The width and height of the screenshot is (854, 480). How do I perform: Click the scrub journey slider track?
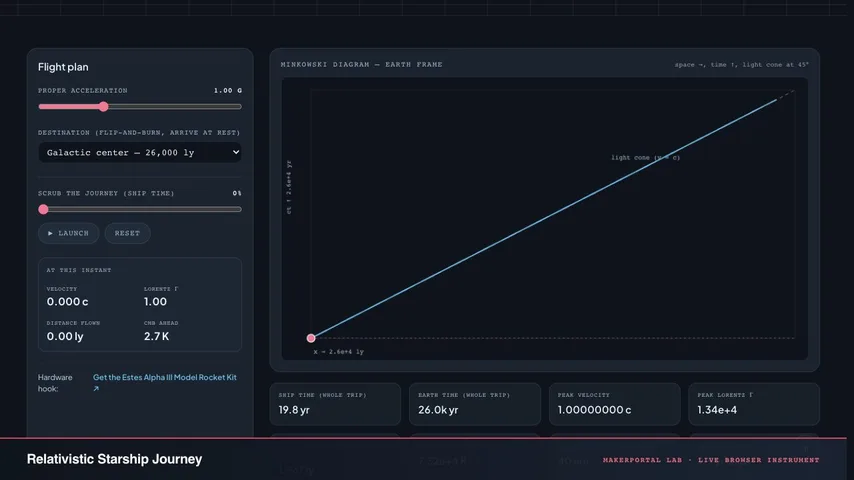point(140,209)
